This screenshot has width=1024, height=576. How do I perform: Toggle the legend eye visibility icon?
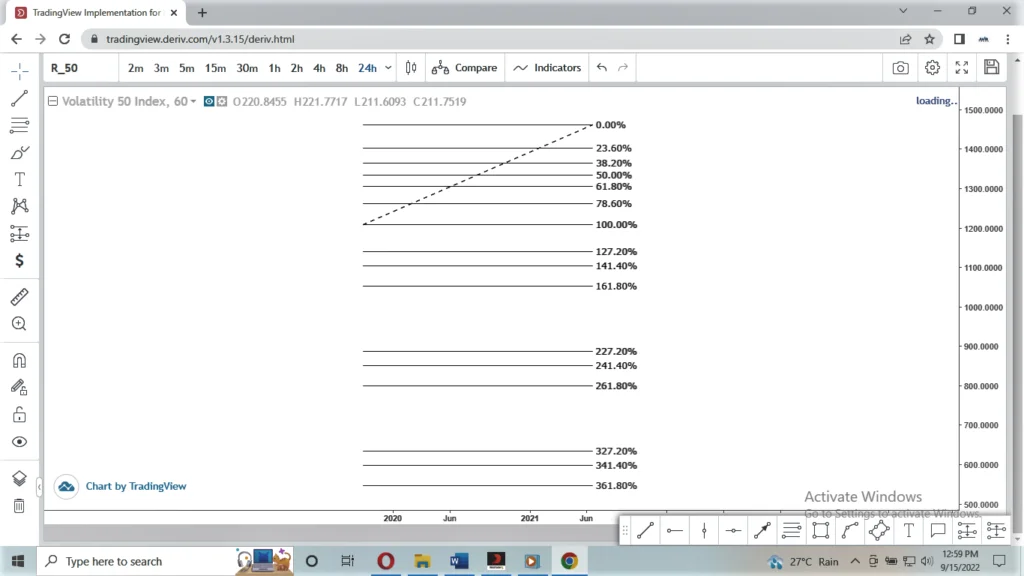[x=209, y=101]
